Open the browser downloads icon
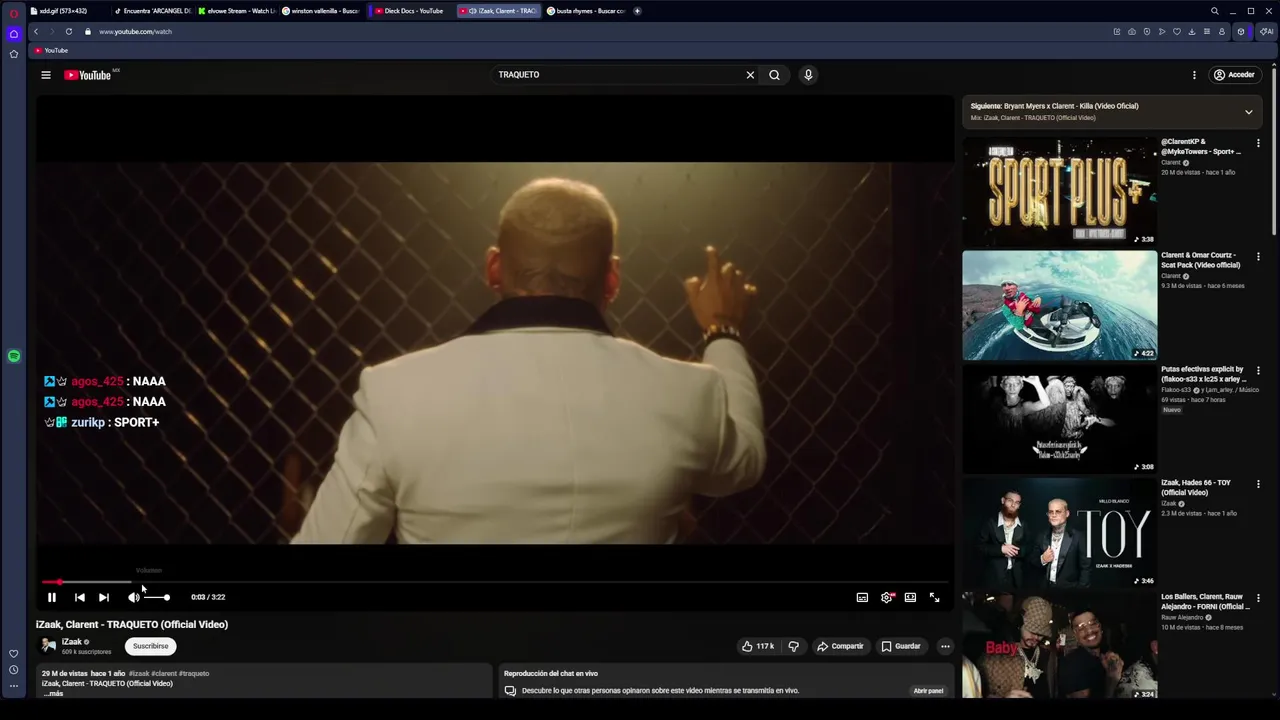Screen dimensions: 1280x720 pyautogui.click(x=1191, y=31)
